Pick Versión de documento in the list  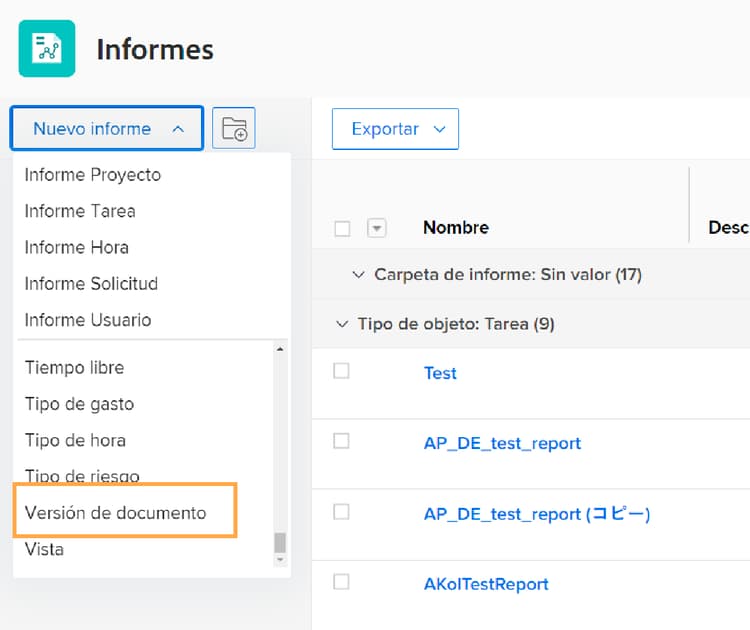click(x=116, y=513)
